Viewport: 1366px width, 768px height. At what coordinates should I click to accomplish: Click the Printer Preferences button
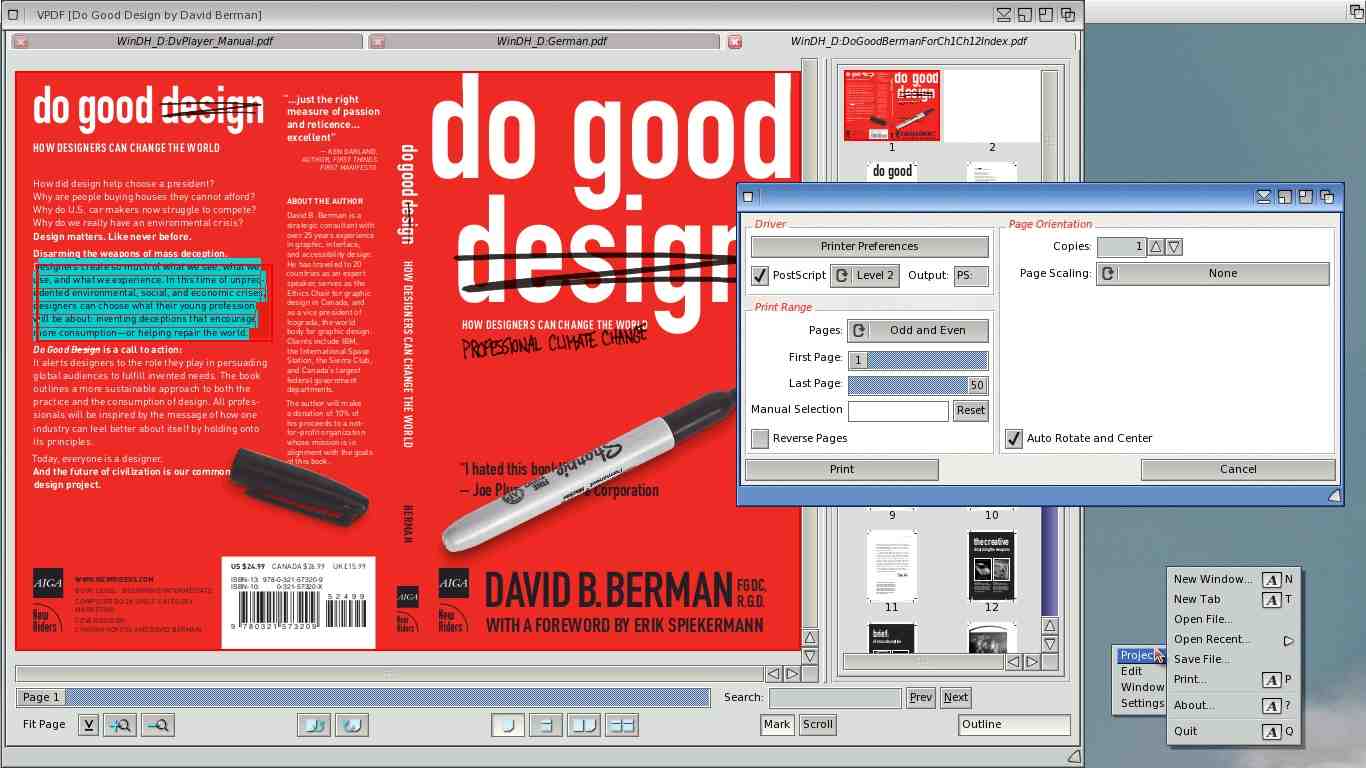(x=869, y=246)
